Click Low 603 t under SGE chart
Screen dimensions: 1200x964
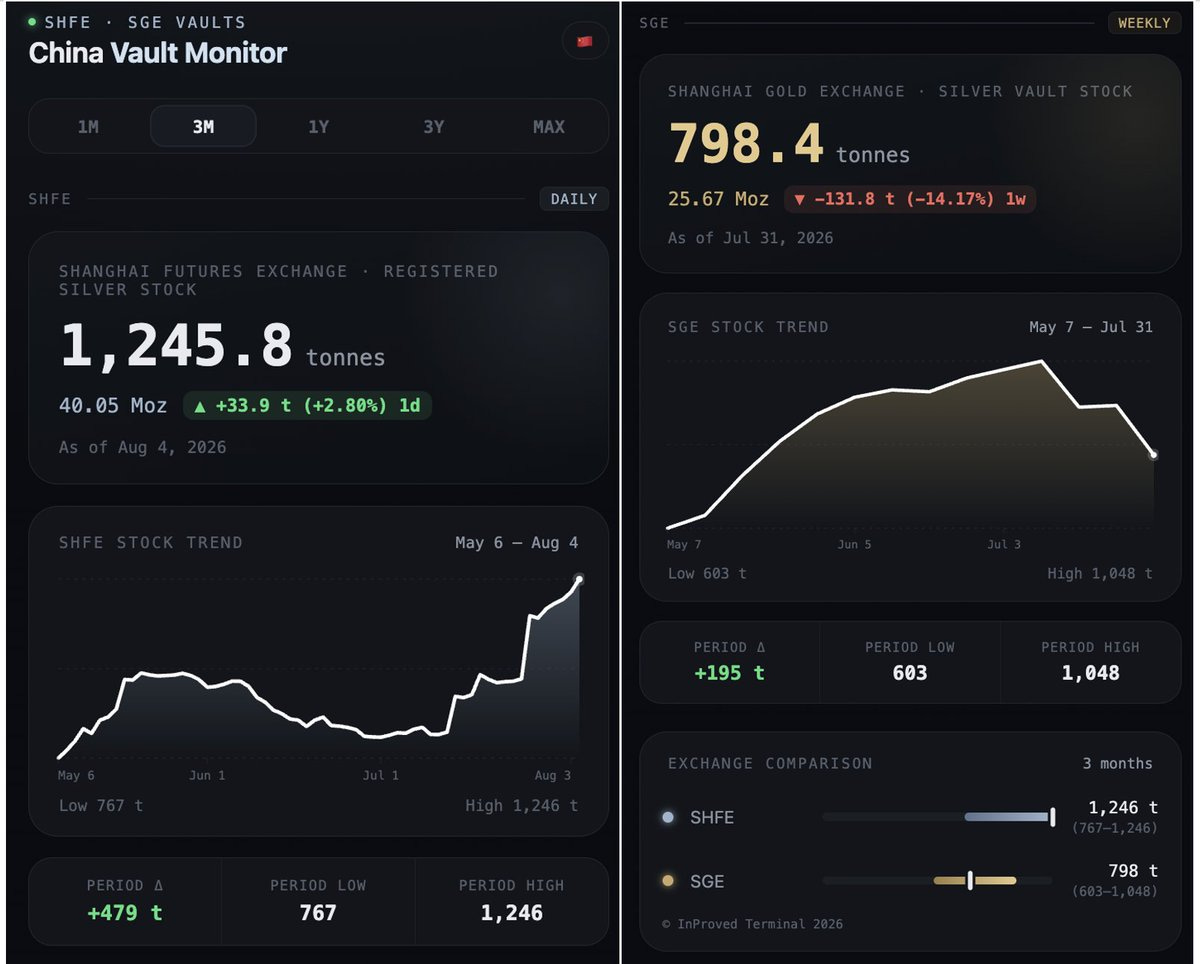point(707,573)
